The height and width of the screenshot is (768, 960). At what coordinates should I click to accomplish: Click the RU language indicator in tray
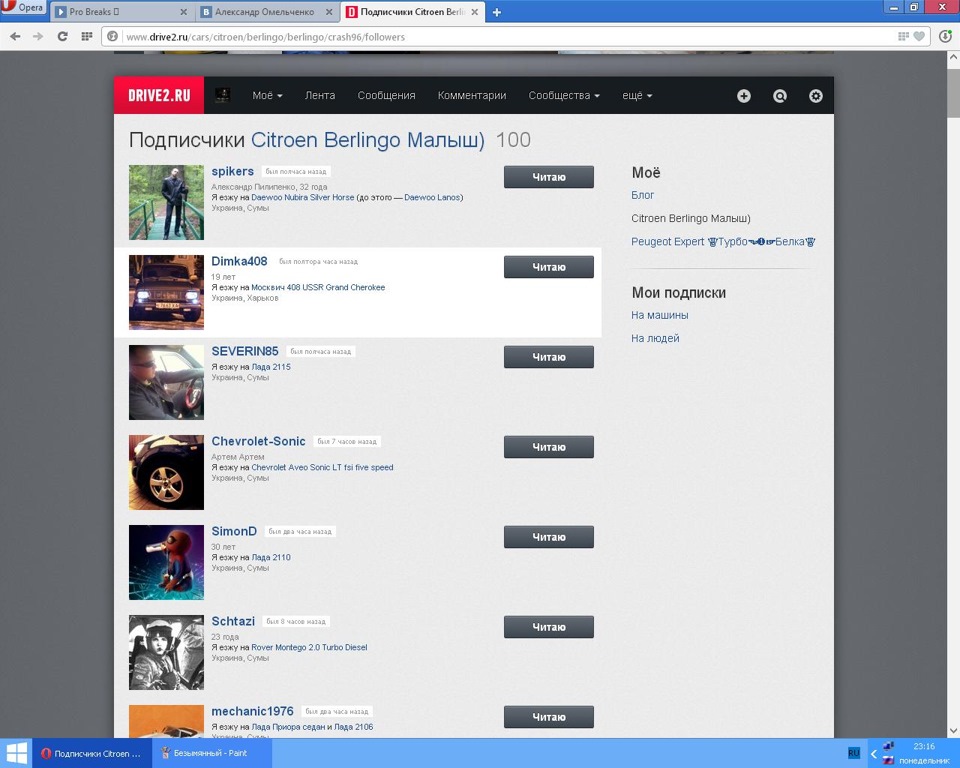coord(854,753)
